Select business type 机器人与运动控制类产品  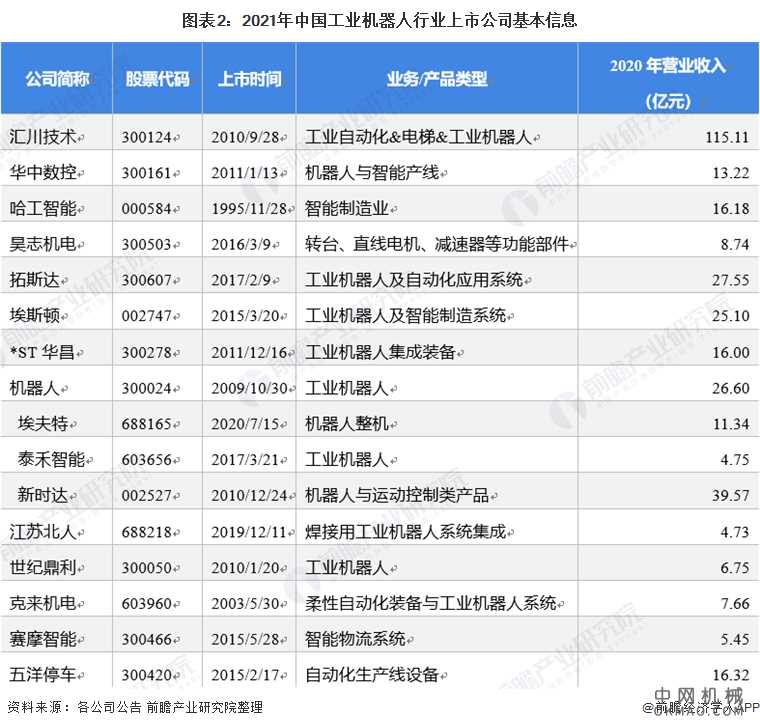(396, 495)
